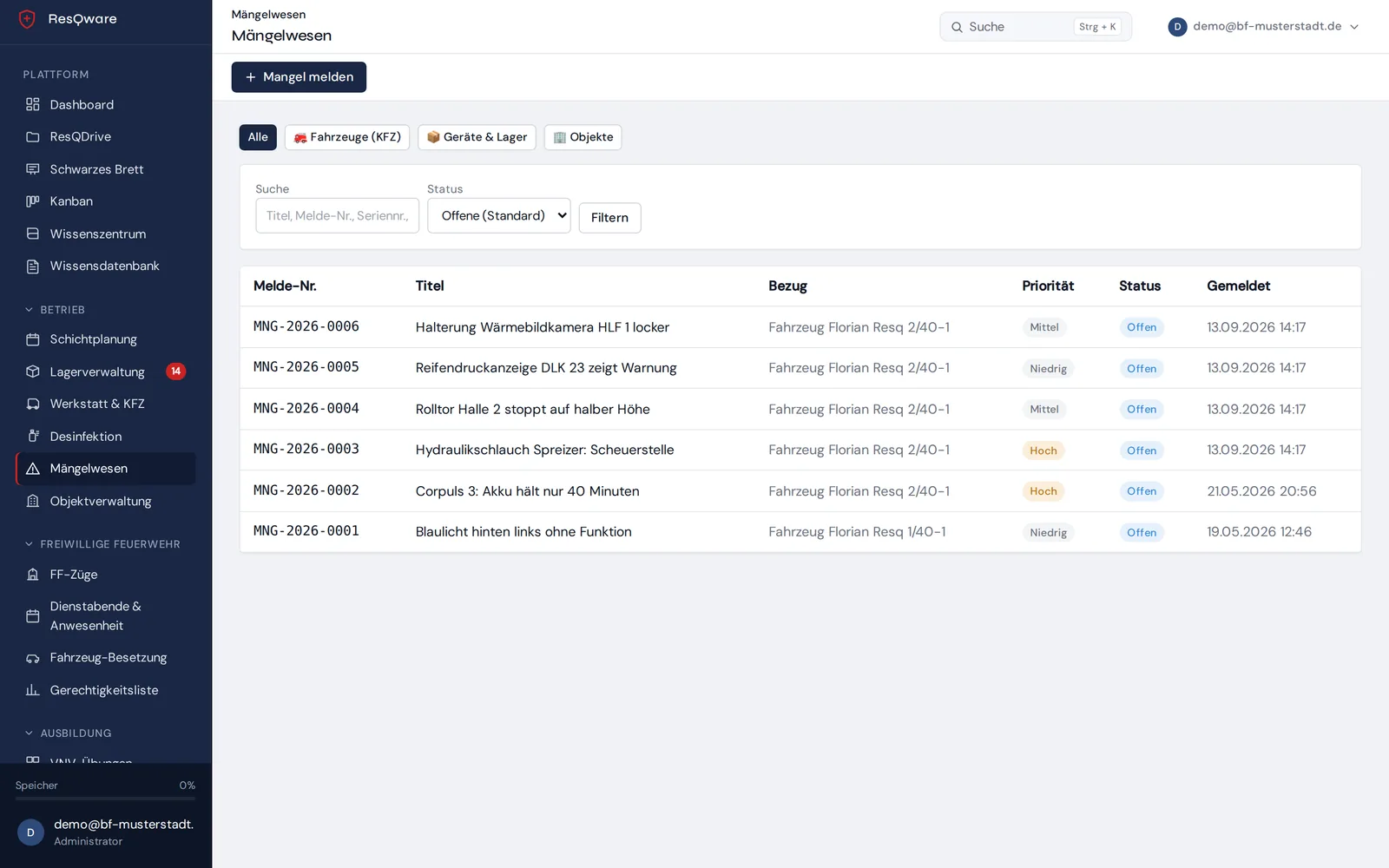Open Hydraulikschlauch Spreizer: Scheuerstelle entry
Screen dimensions: 1389x868
pos(544,450)
